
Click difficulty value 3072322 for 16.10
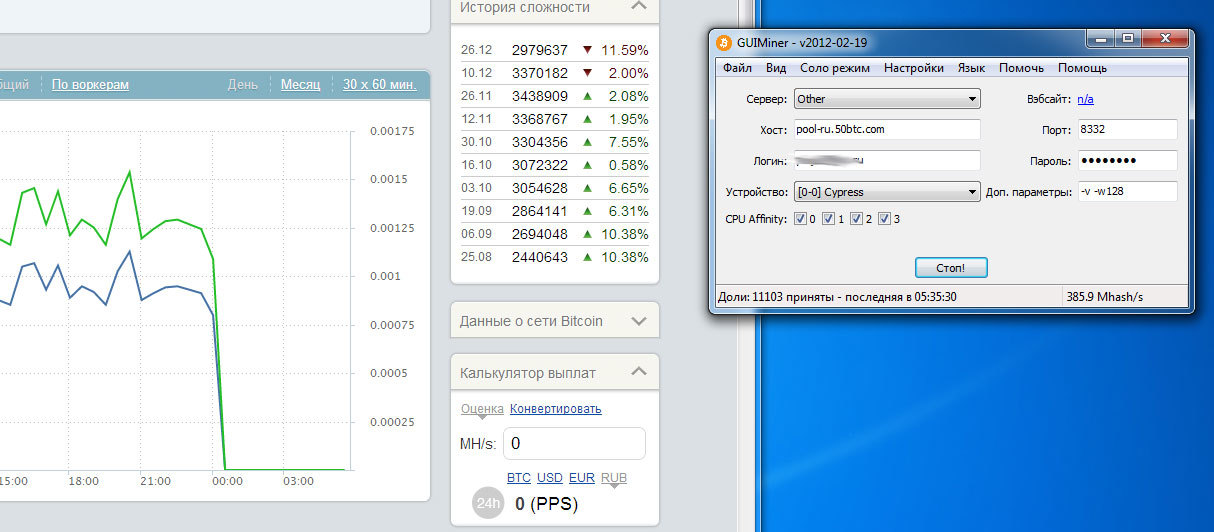point(540,165)
